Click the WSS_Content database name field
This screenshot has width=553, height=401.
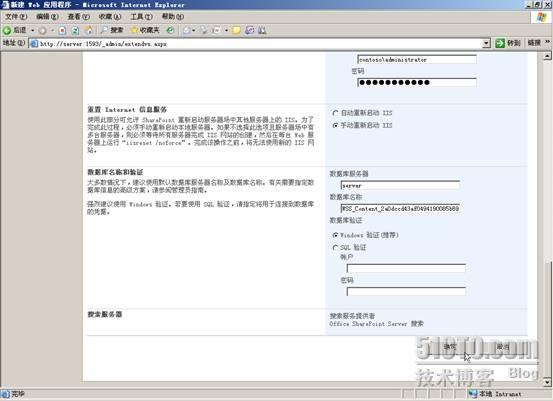400,208
